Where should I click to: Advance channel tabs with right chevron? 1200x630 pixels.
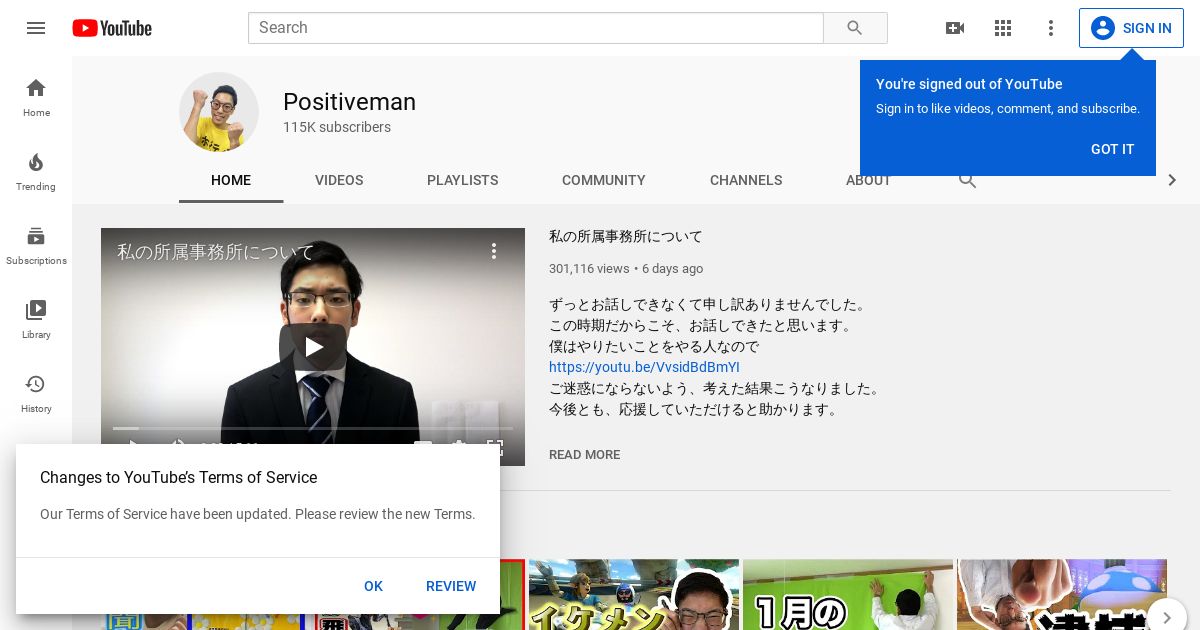click(x=1172, y=180)
